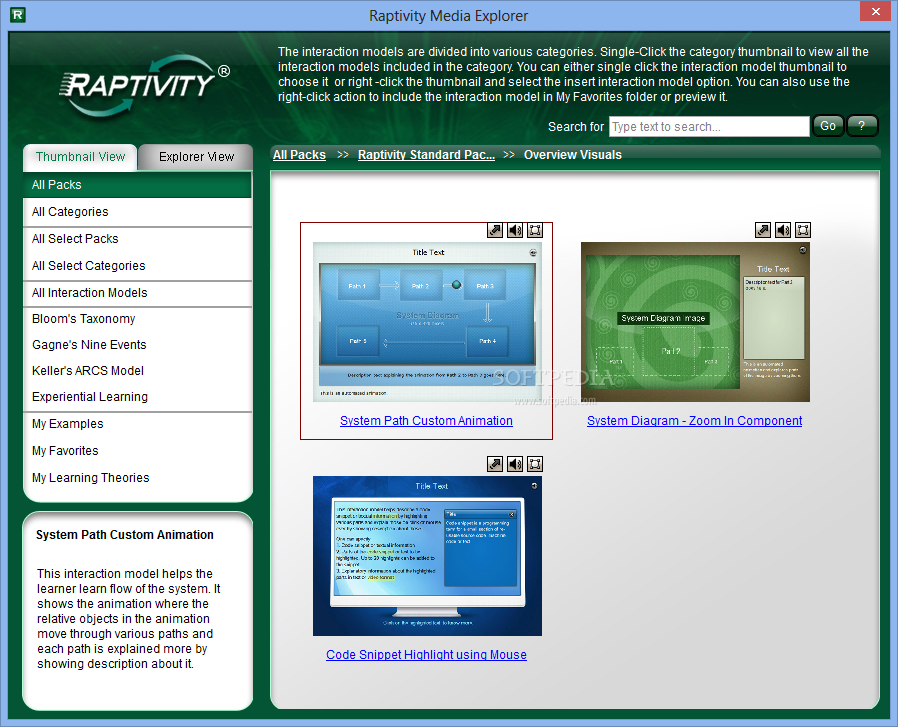Open help with the question mark button
The height and width of the screenshot is (727, 898).
862,126
